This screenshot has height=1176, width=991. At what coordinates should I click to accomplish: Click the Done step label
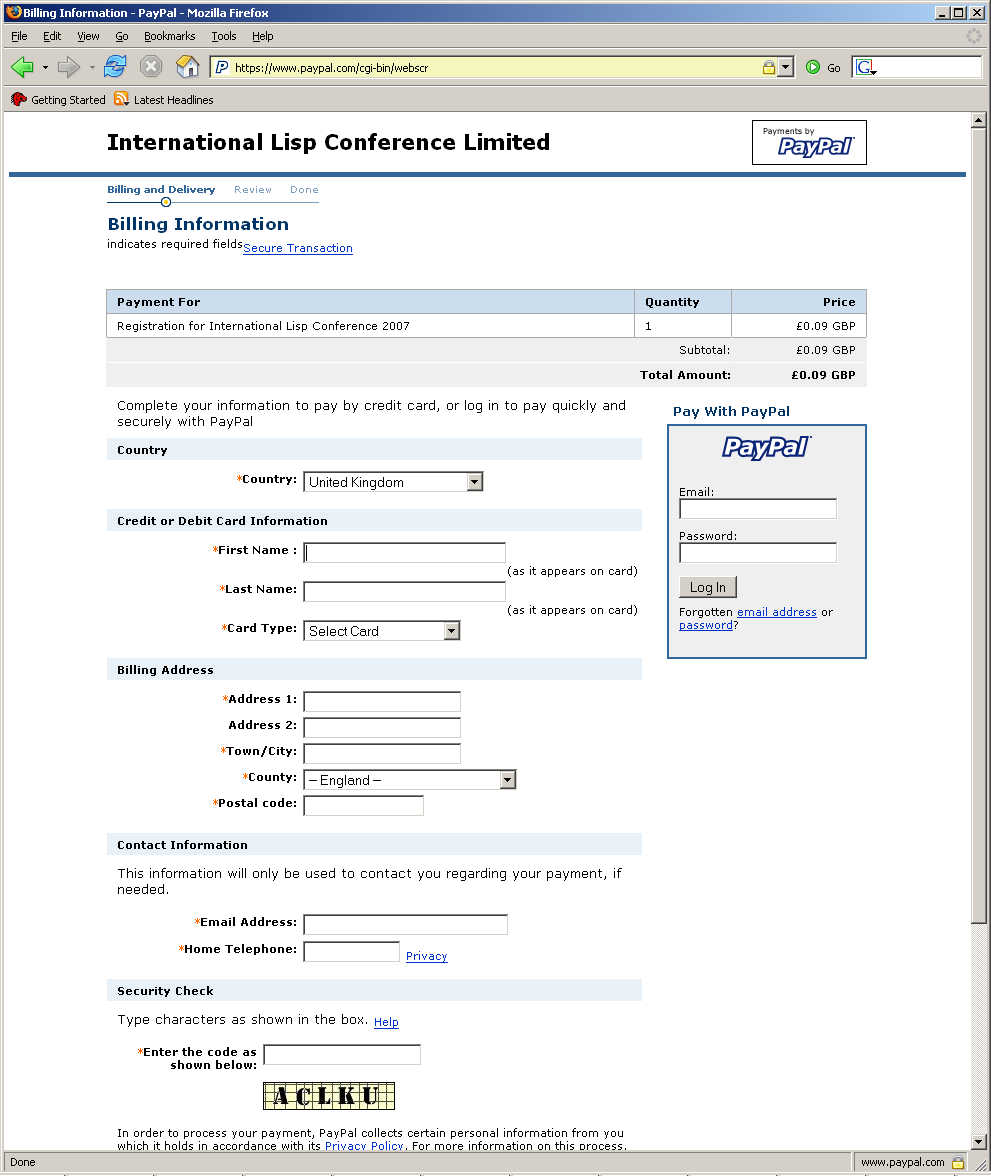305,190
